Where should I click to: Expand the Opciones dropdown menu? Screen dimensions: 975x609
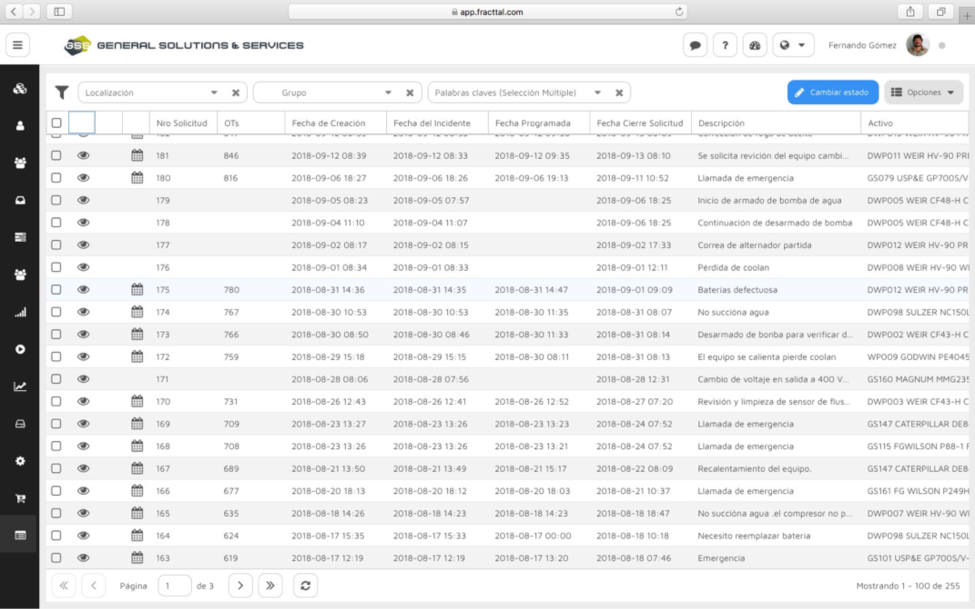point(923,93)
